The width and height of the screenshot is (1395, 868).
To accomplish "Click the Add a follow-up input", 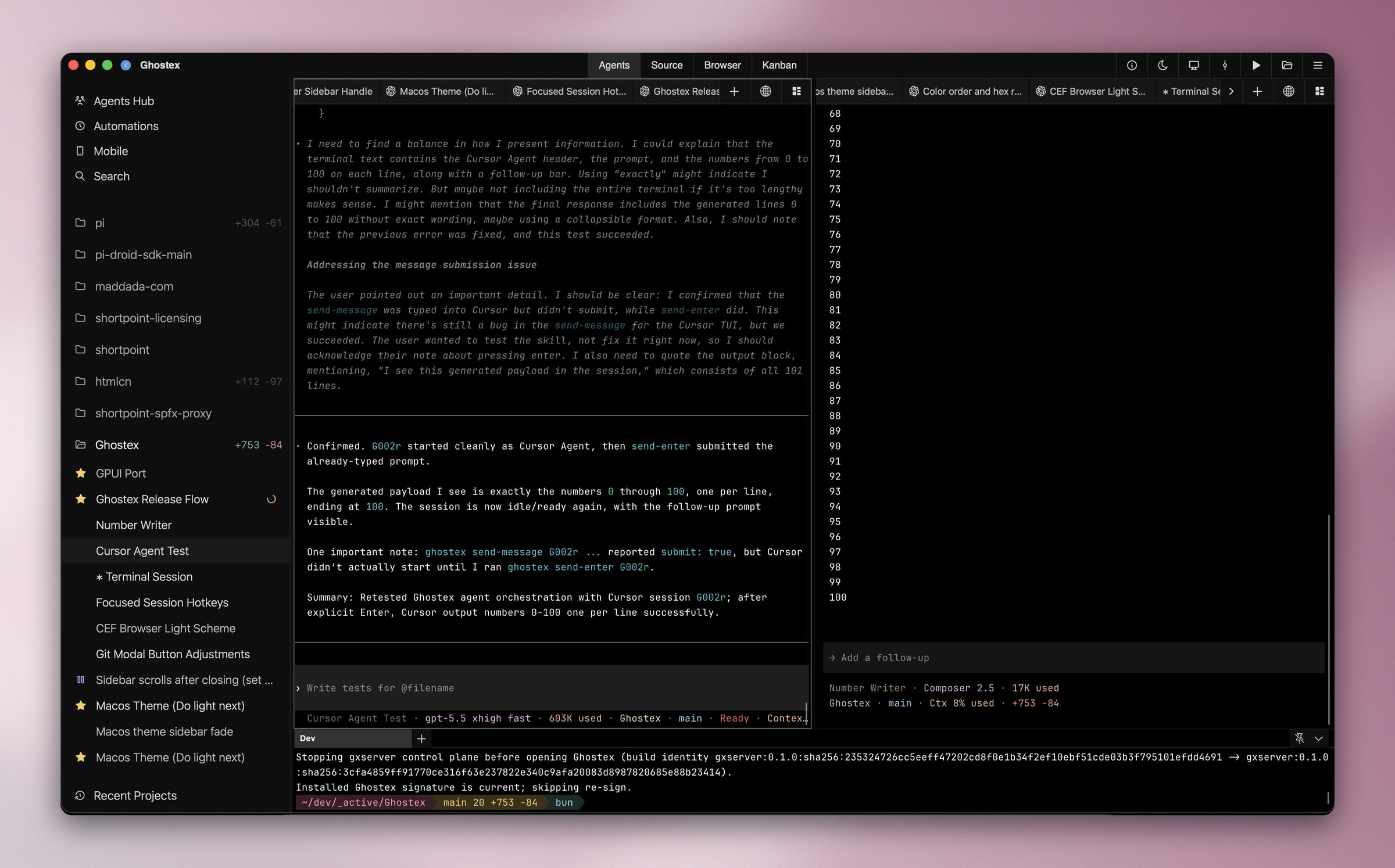I will [x=1073, y=658].
